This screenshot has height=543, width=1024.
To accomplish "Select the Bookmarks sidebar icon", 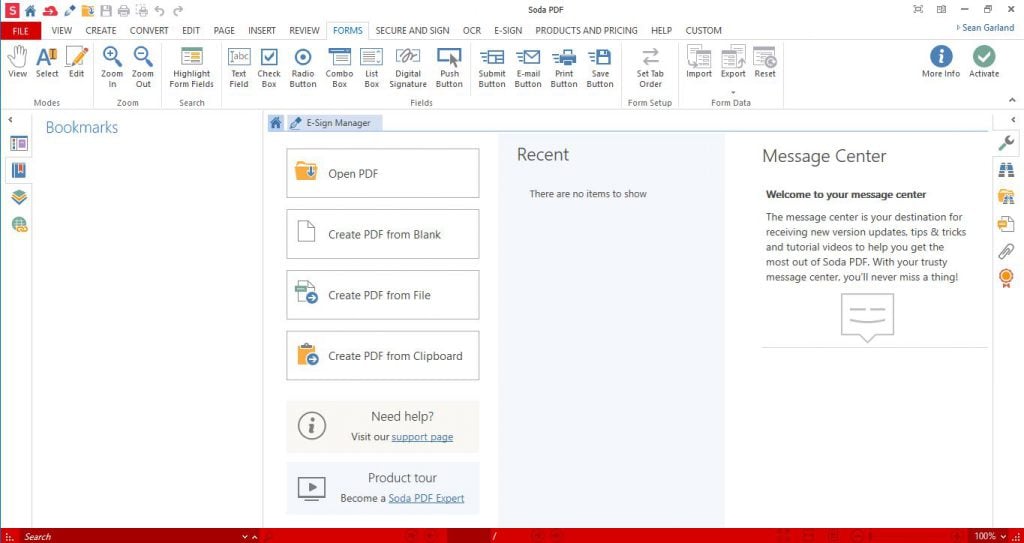I will pos(19,171).
